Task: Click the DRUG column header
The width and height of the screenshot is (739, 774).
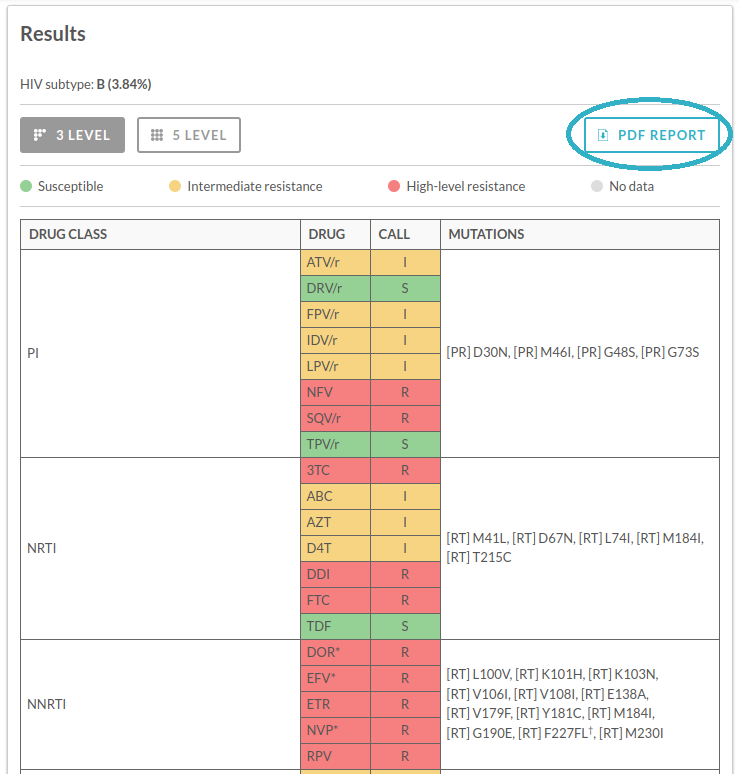Action: (335, 234)
